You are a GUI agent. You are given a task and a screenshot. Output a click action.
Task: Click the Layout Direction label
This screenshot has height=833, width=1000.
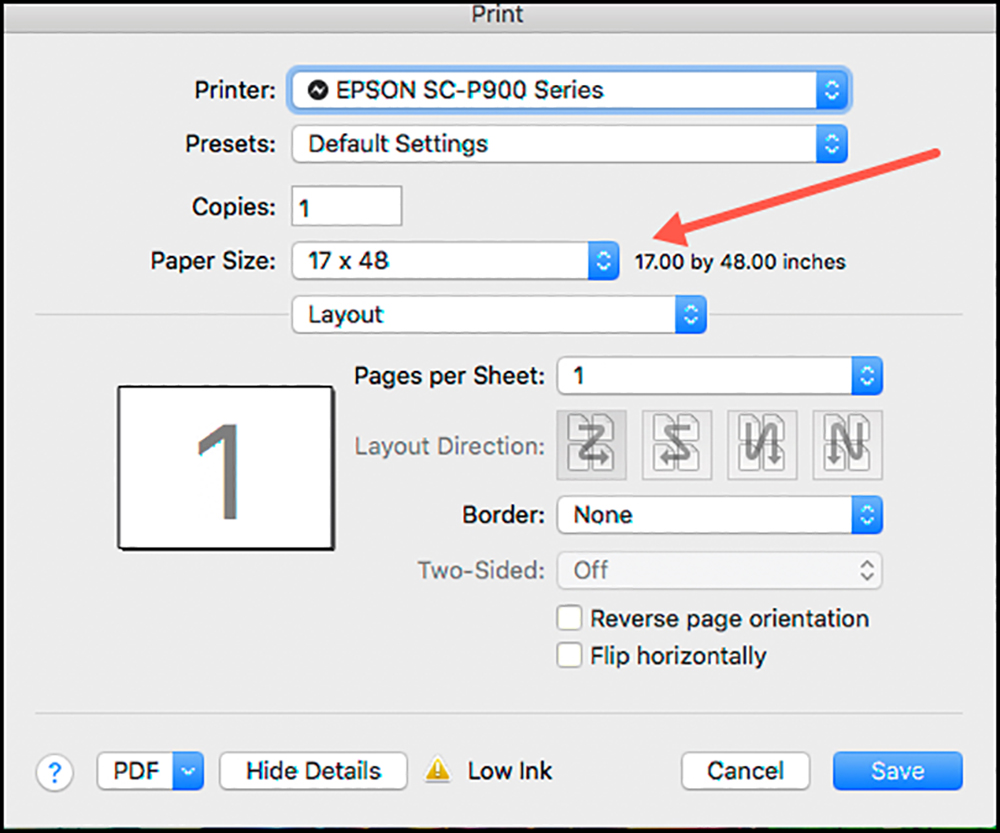(x=450, y=446)
